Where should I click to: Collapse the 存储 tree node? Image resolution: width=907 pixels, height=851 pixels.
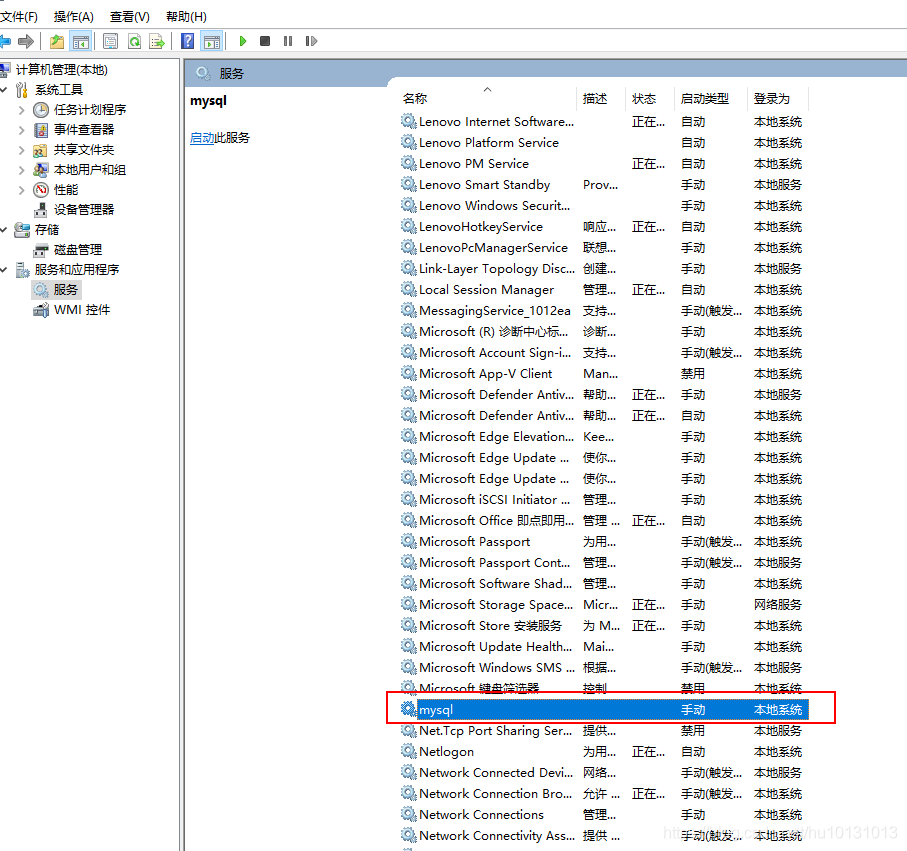point(4,230)
